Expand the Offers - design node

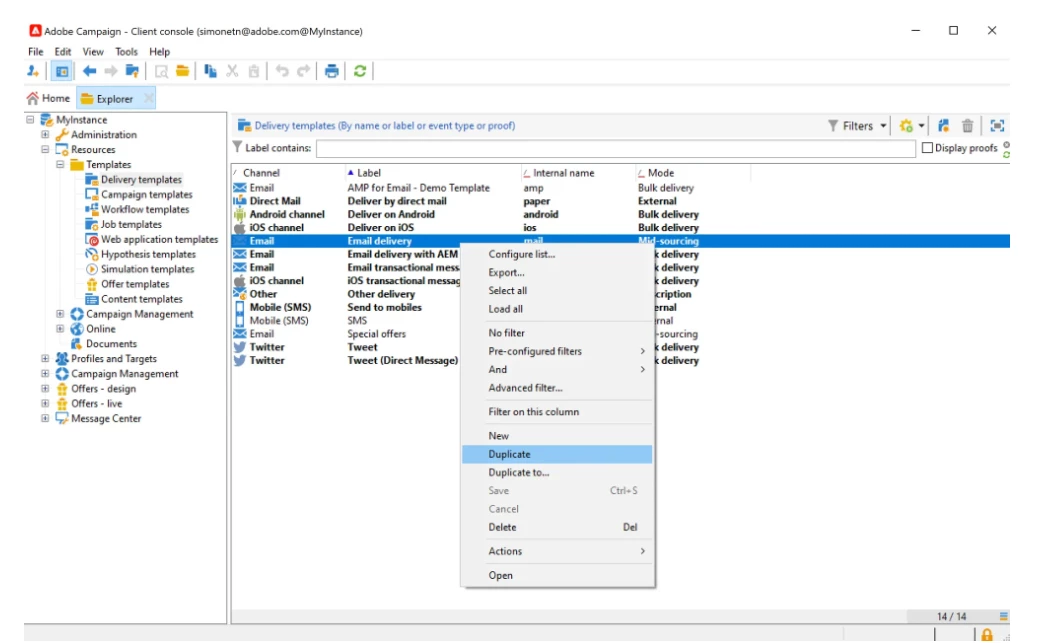tap(45, 388)
